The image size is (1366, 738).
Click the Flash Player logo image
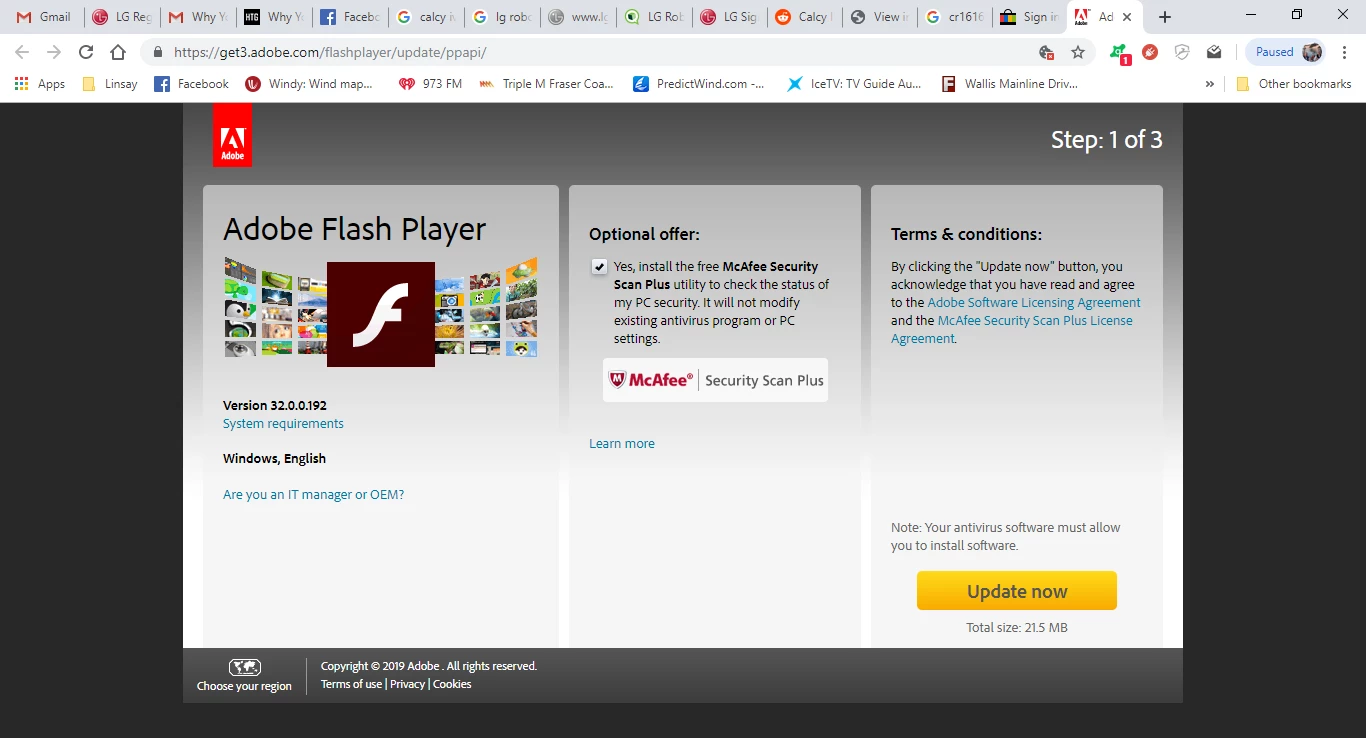coord(381,314)
